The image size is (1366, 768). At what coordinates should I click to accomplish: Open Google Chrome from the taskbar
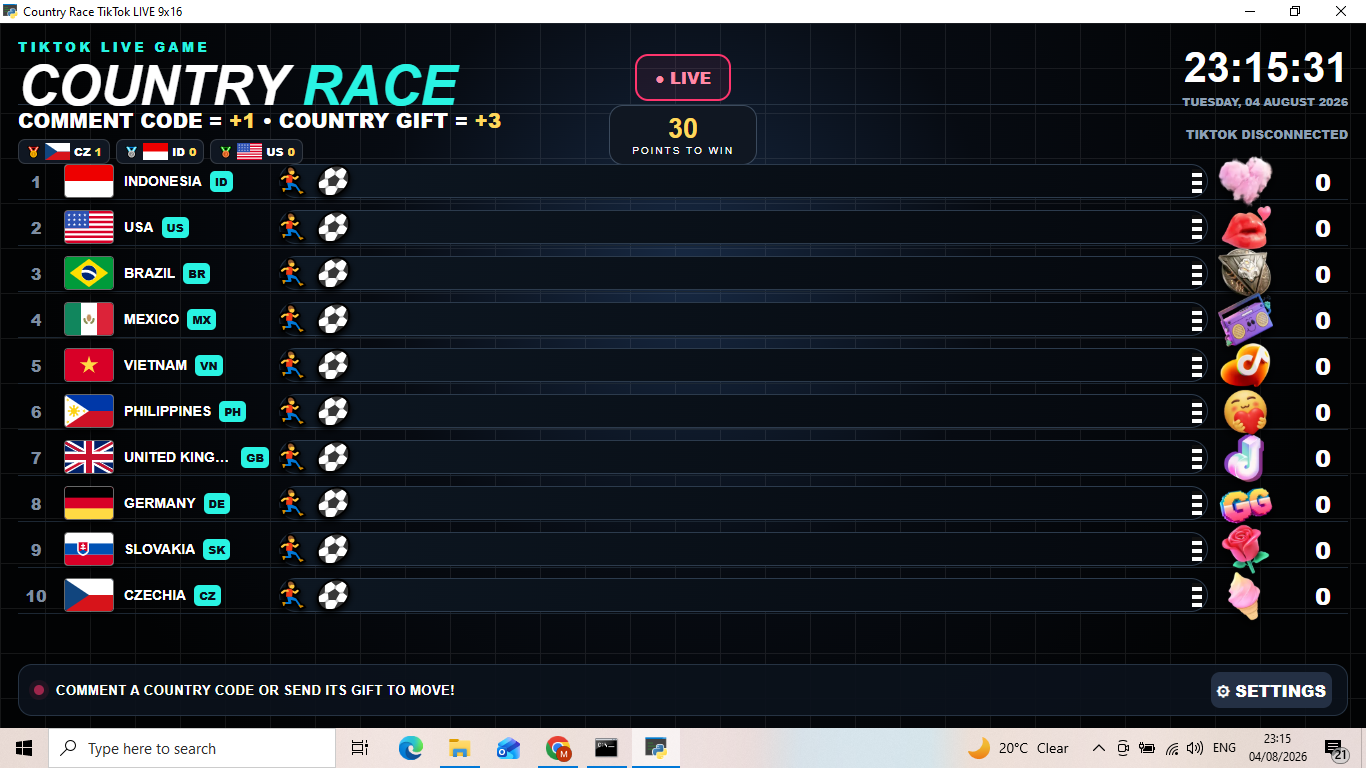[558, 748]
